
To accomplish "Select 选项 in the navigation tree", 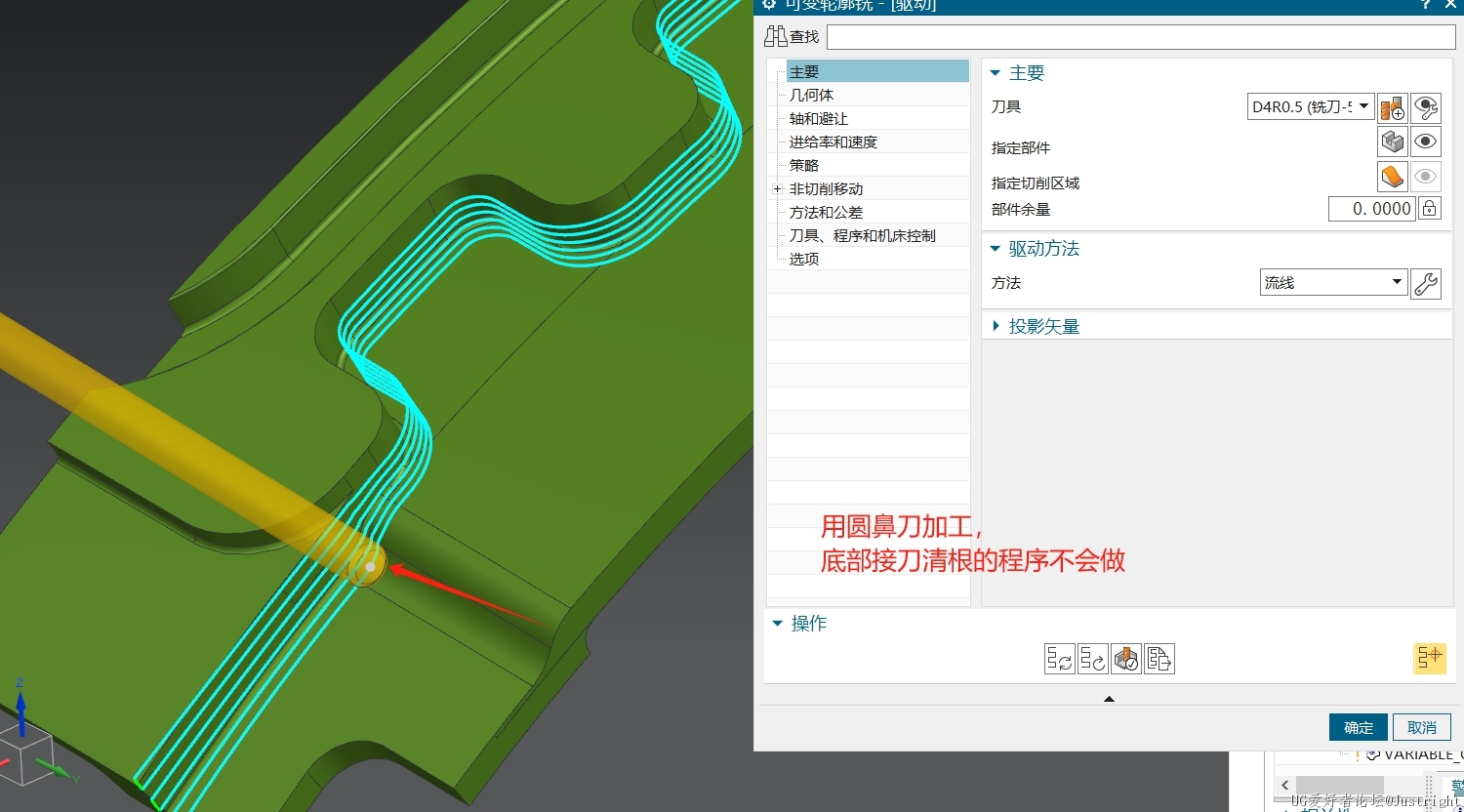I will point(804,259).
